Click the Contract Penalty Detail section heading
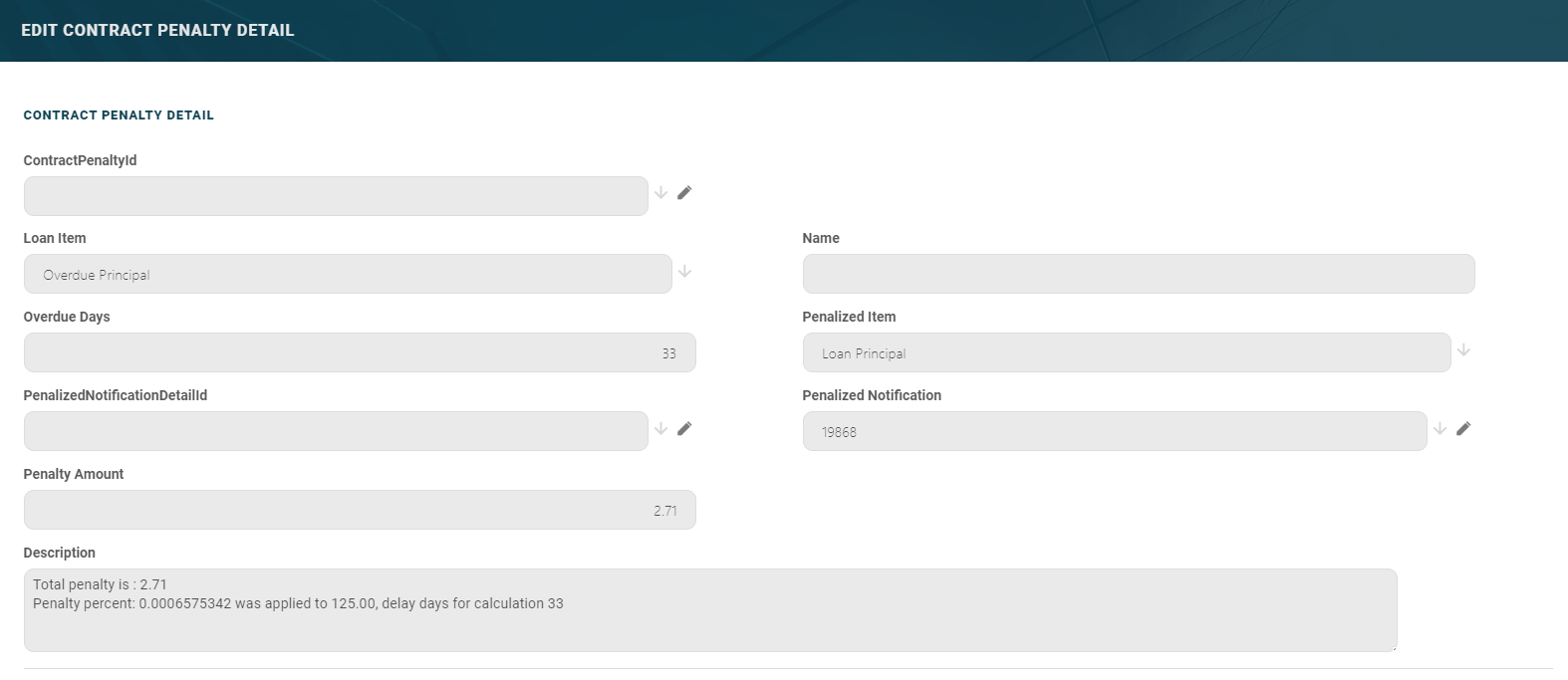Viewport: 1568px width, 680px height. click(119, 115)
